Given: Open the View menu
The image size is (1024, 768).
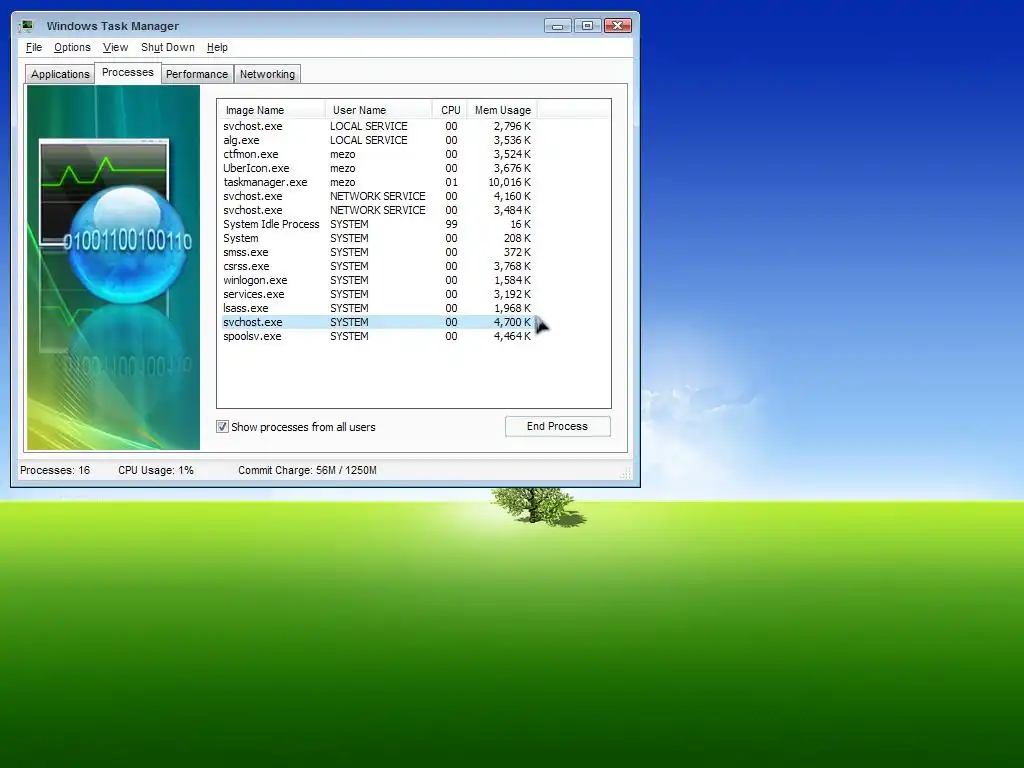Looking at the screenshot, I should [x=115, y=47].
